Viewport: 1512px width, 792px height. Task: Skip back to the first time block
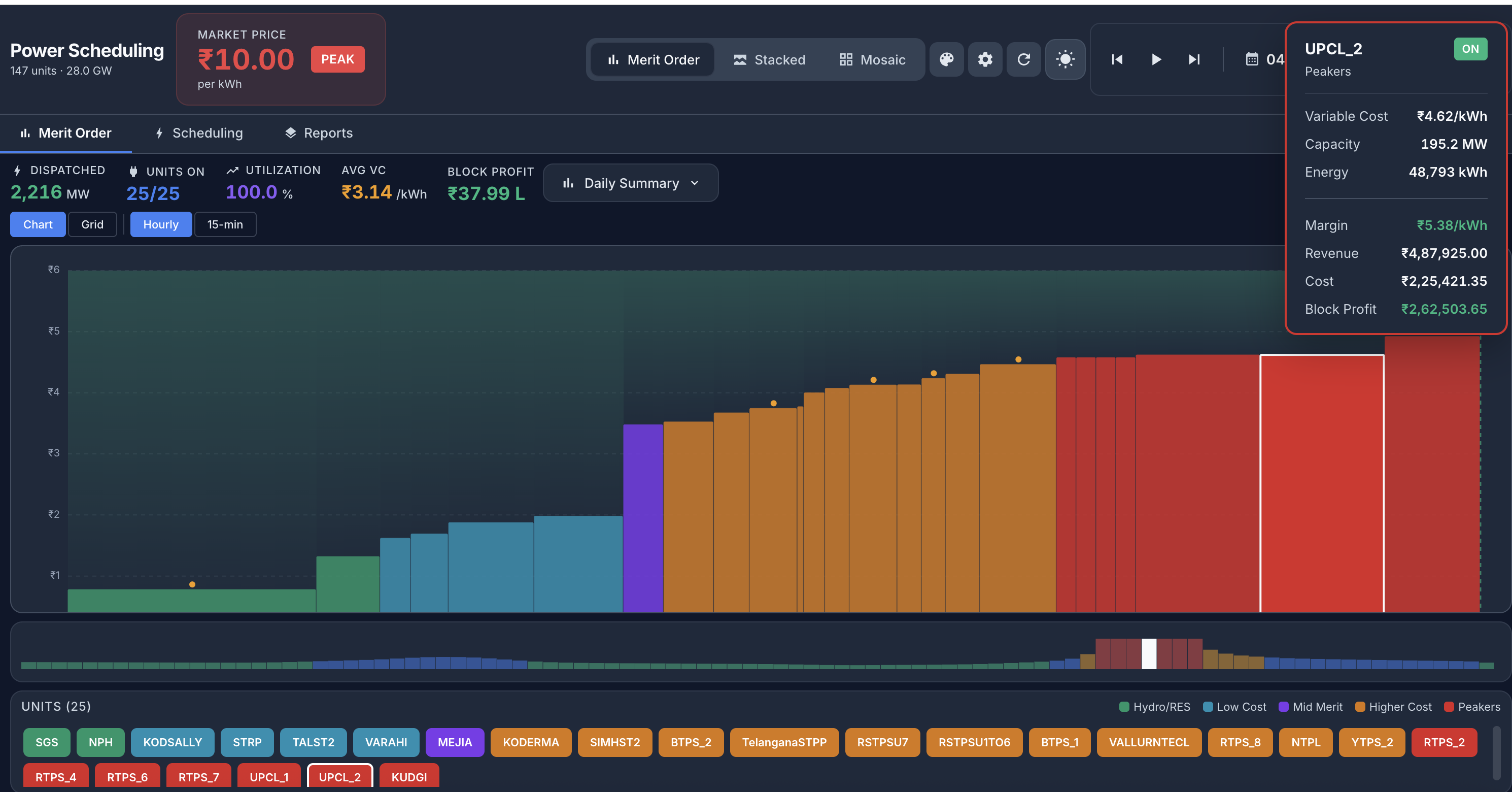point(1117,59)
